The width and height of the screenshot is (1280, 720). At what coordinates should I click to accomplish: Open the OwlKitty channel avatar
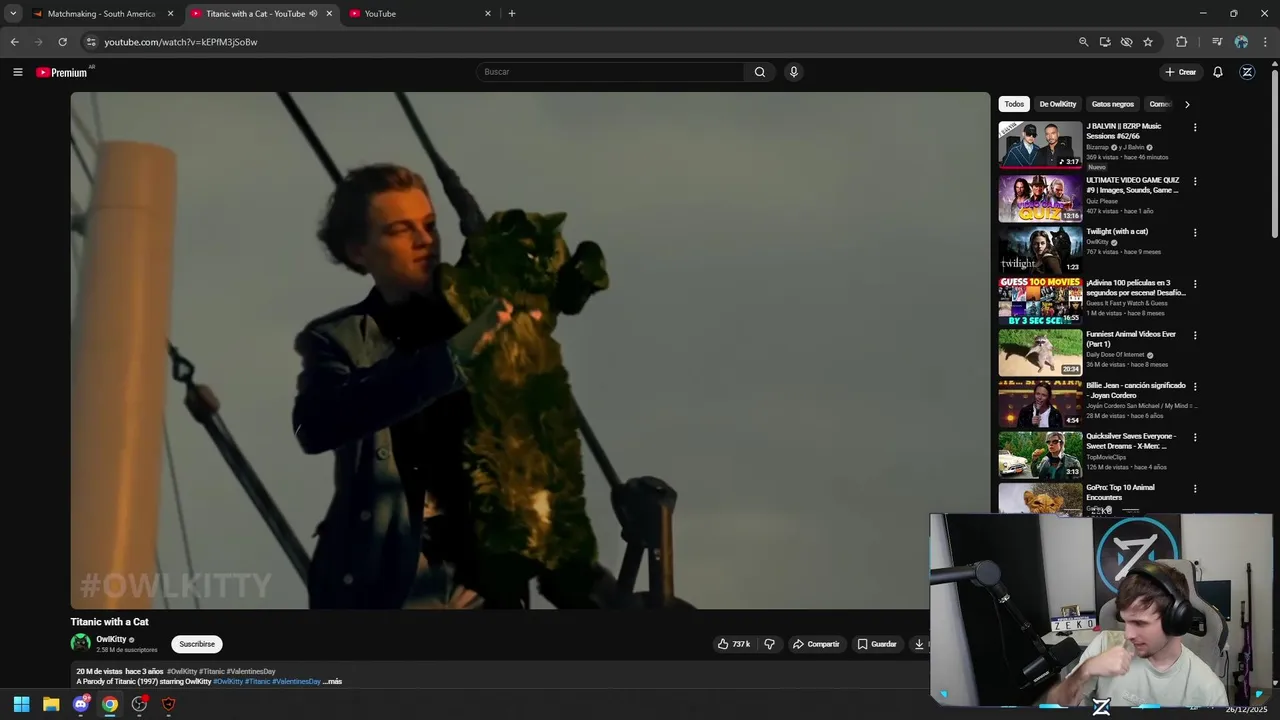[x=81, y=643]
